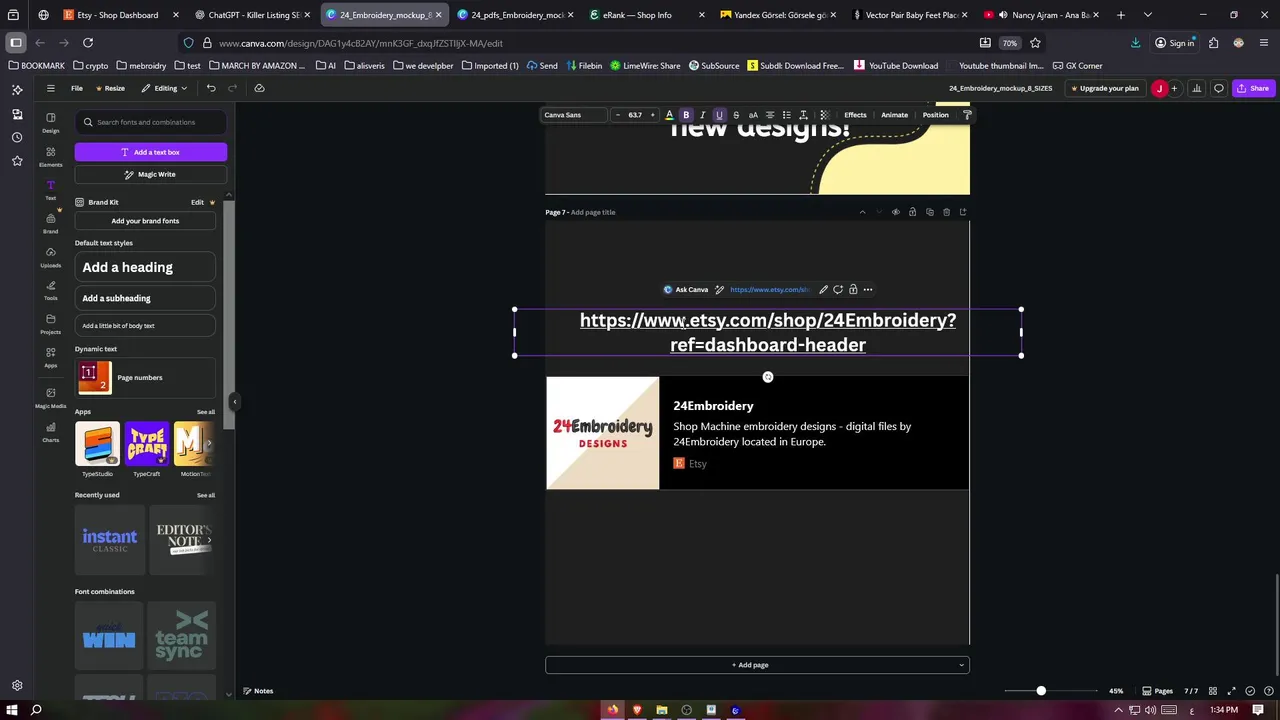Viewport: 1280px width, 720px height.
Task: Open the Effects menu
Action: tap(855, 115)
